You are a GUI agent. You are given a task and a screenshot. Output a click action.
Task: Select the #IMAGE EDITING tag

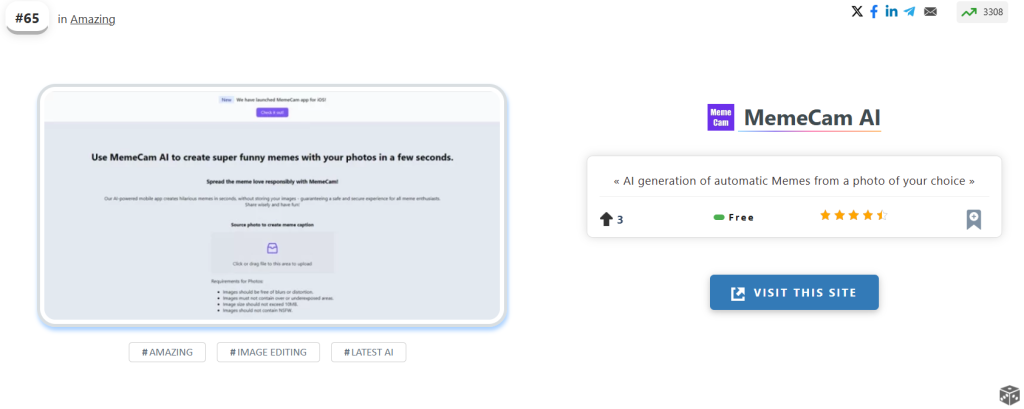click(268, 352)
